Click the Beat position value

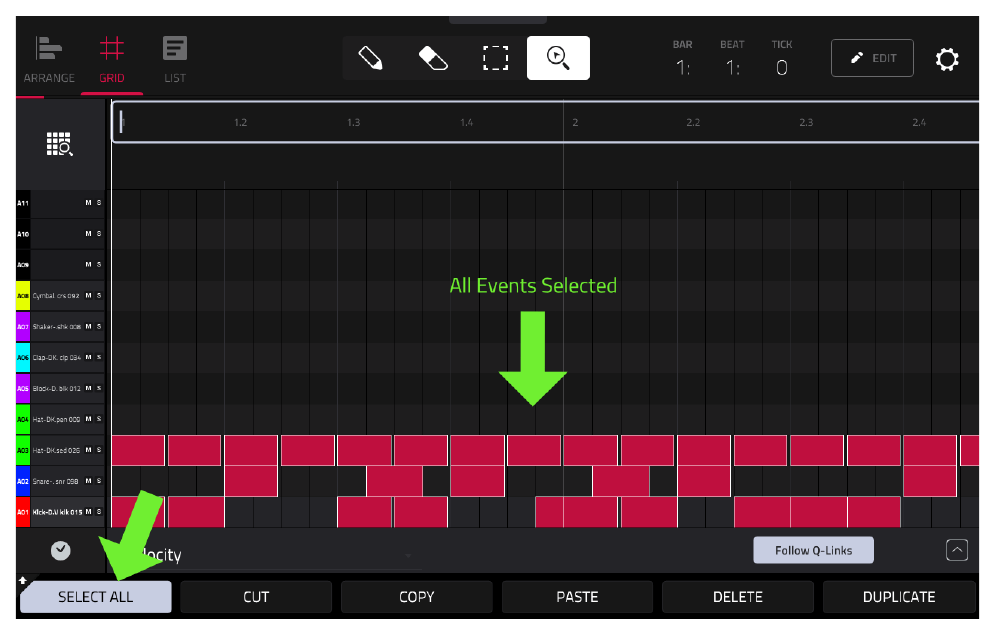coord(732,67)
